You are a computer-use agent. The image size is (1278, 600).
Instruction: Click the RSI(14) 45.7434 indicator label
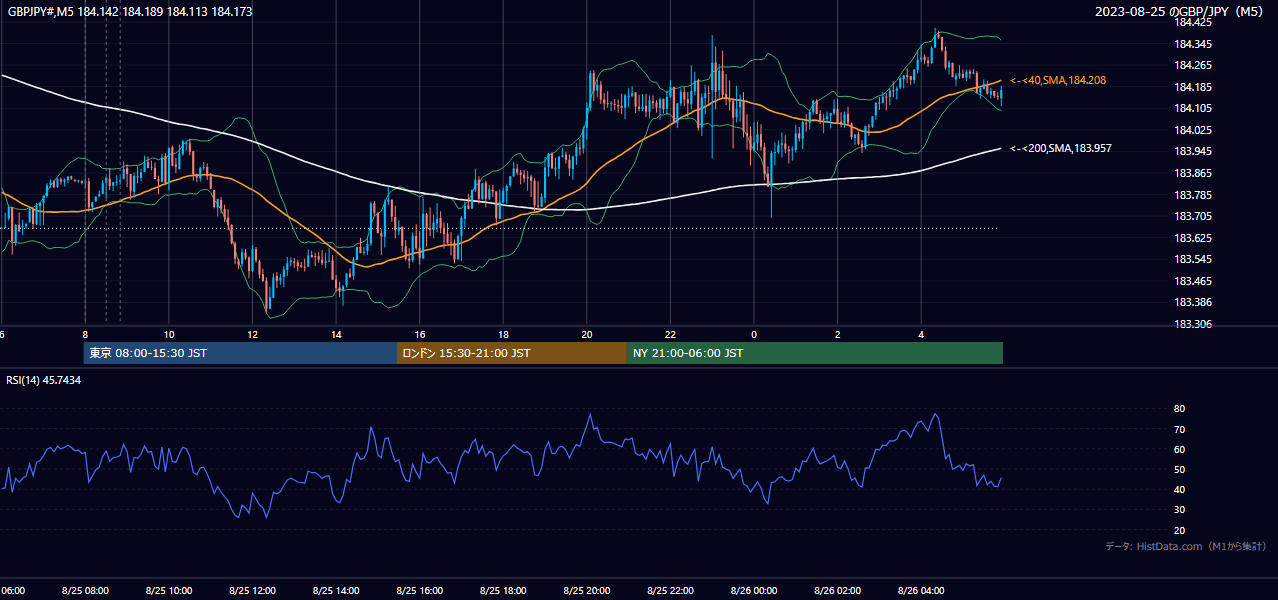point(44,380)
